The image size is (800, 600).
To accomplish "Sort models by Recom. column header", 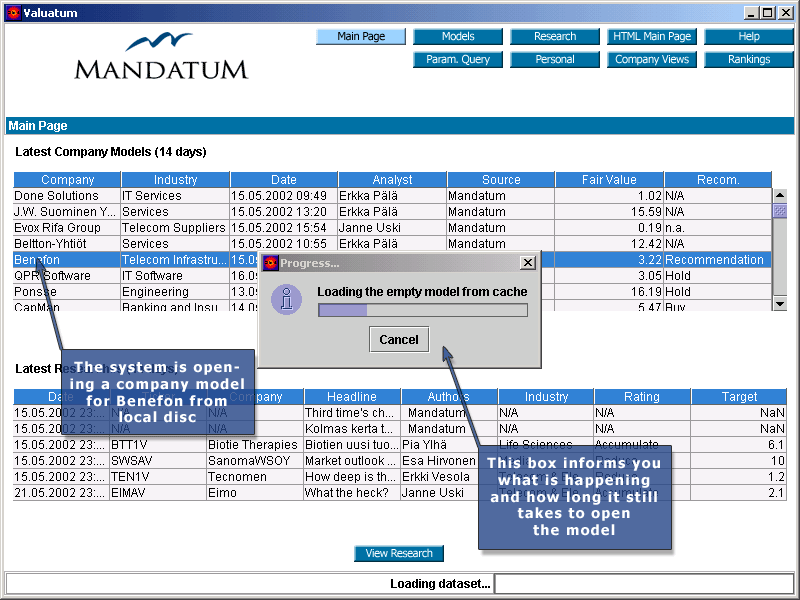I will pos(718,180).
